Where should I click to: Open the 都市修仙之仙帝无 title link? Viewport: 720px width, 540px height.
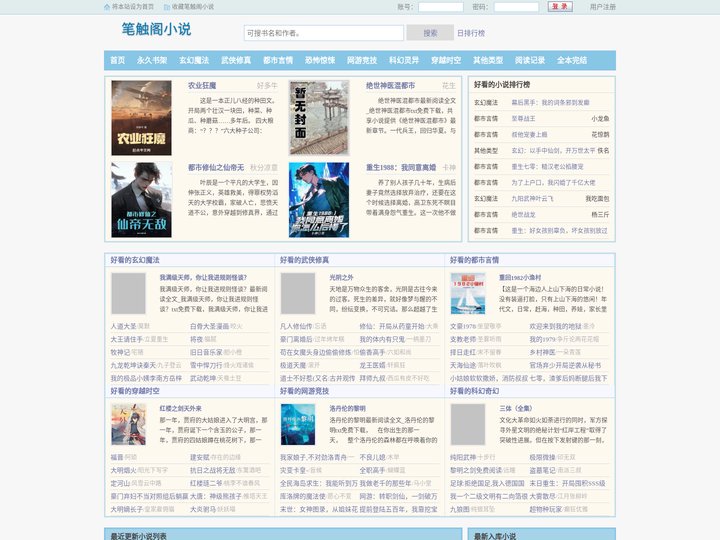click(x=216, y=168)
